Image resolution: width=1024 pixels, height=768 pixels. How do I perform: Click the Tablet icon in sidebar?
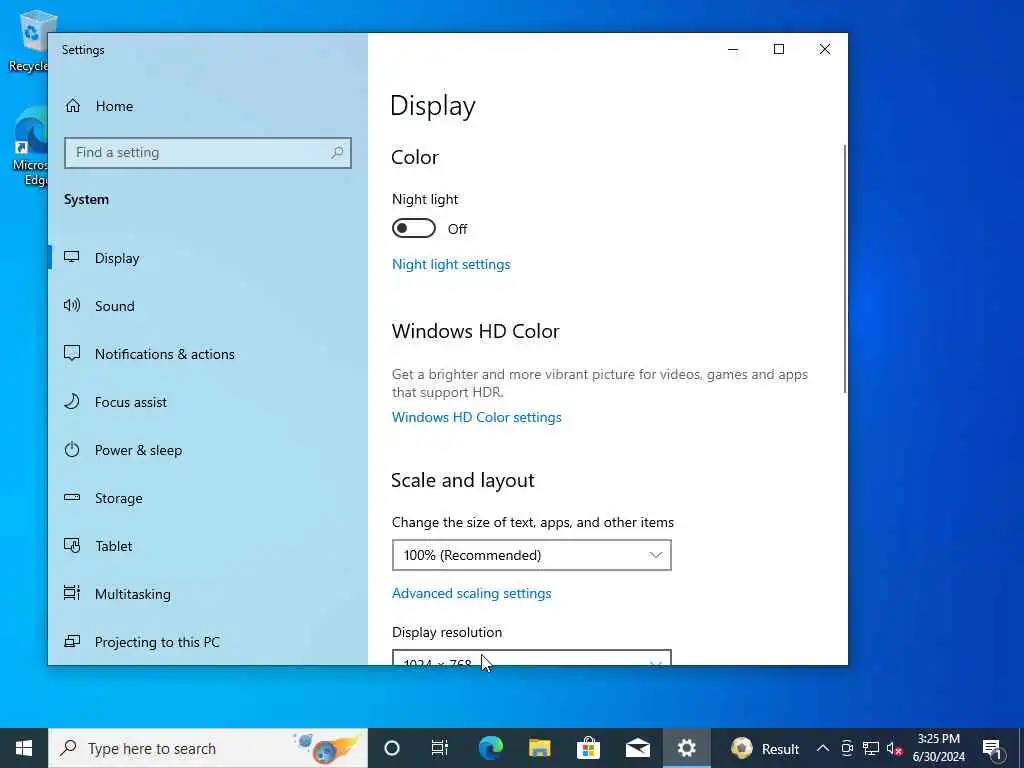pyautogui.click(x=72, y=545)
